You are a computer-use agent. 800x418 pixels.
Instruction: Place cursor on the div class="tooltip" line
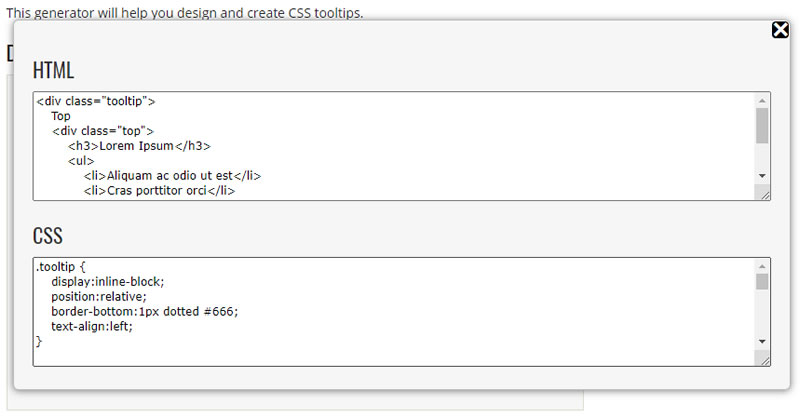coord(96,101)
